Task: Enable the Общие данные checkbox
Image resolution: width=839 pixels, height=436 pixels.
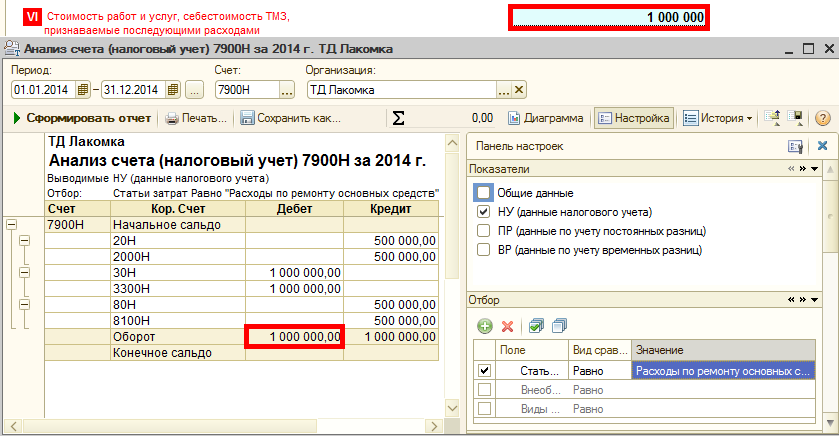Action: pos(484,193)
